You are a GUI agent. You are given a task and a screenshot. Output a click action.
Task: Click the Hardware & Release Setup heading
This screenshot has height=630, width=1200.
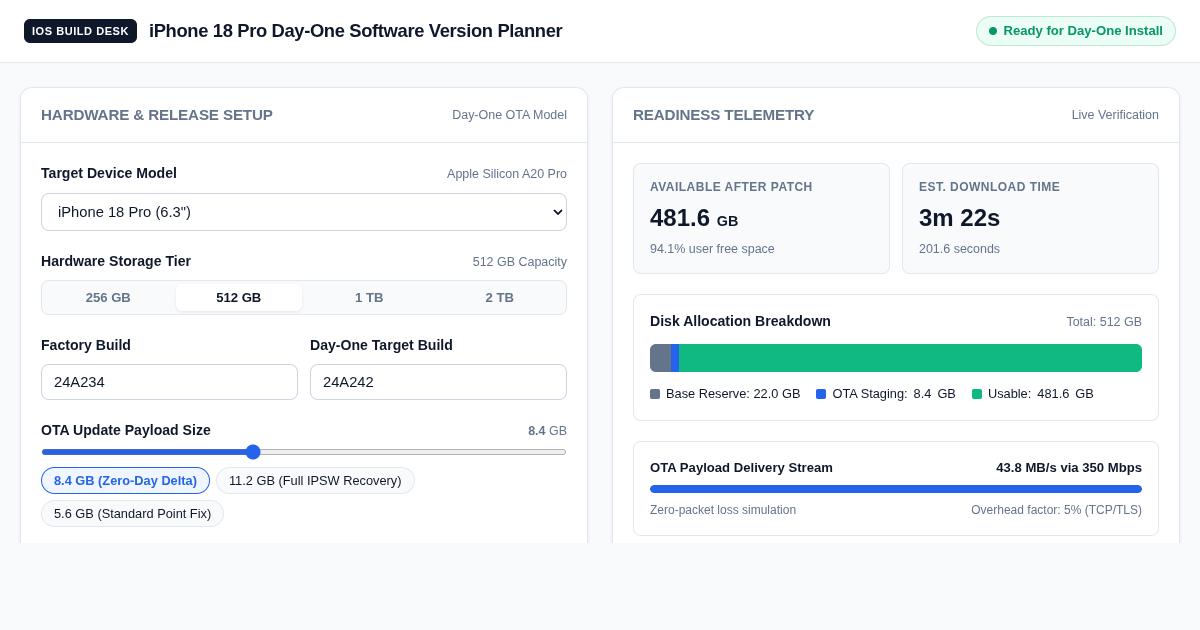pyautogui.click(x=157, y=115)
